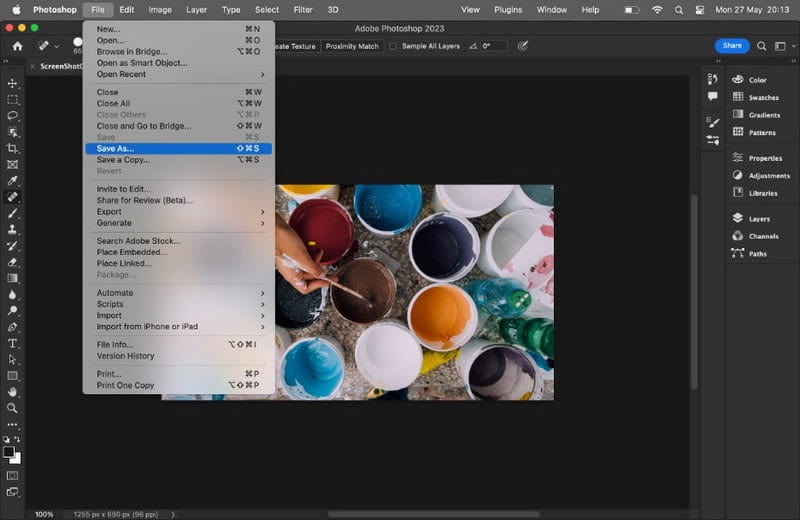Screen dimensions: 800x520
Task: Select the Spot Healing Brush tool
Action: tap(12, 197)
